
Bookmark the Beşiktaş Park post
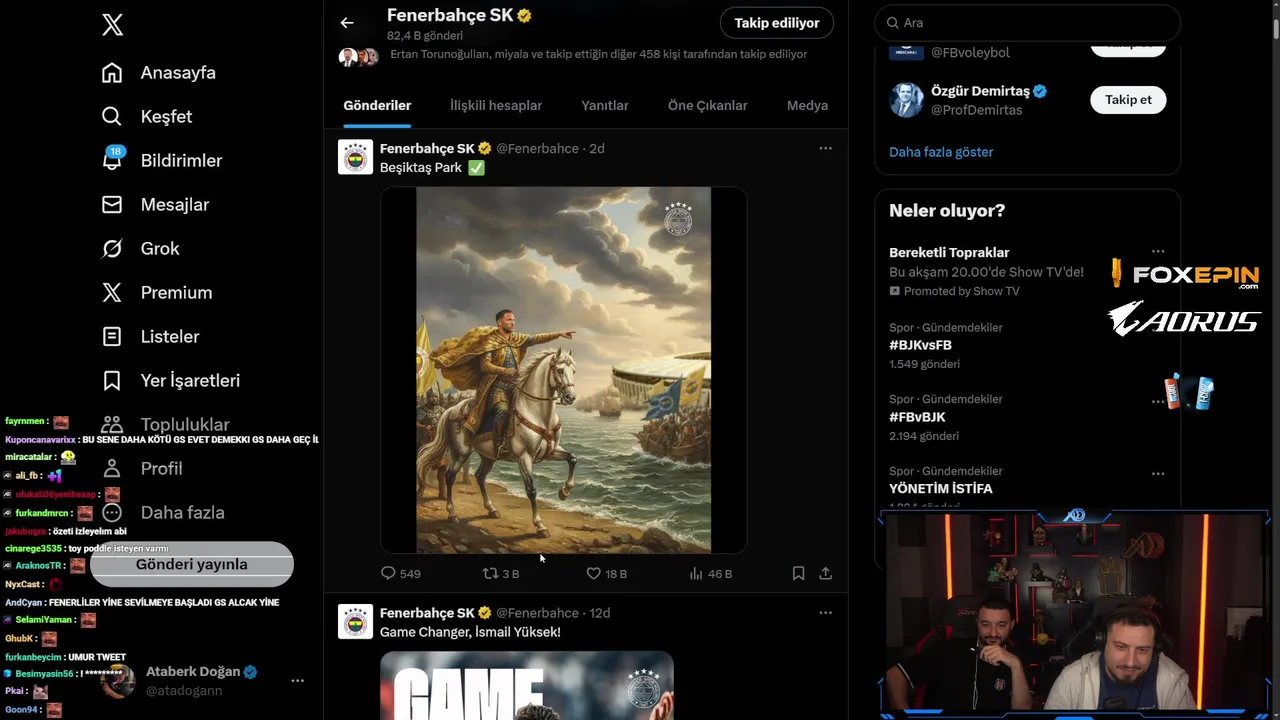pos(798,573)
